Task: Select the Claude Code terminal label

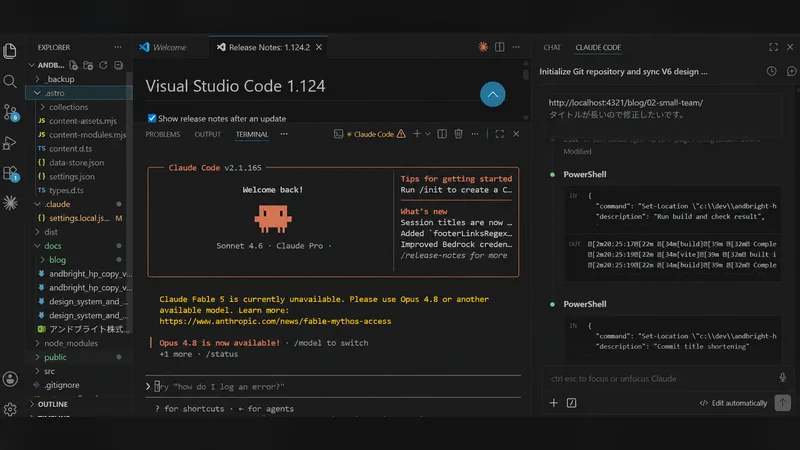Action: click(x=374, y=134)
